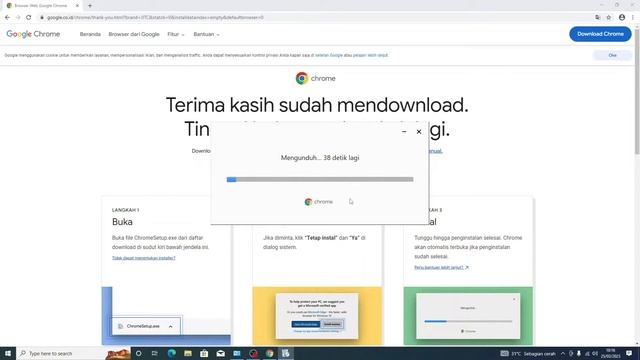This screenshot has height=360, width=640.
Task: Expand the Fitur dropdown menu
Action: [176, 34]
